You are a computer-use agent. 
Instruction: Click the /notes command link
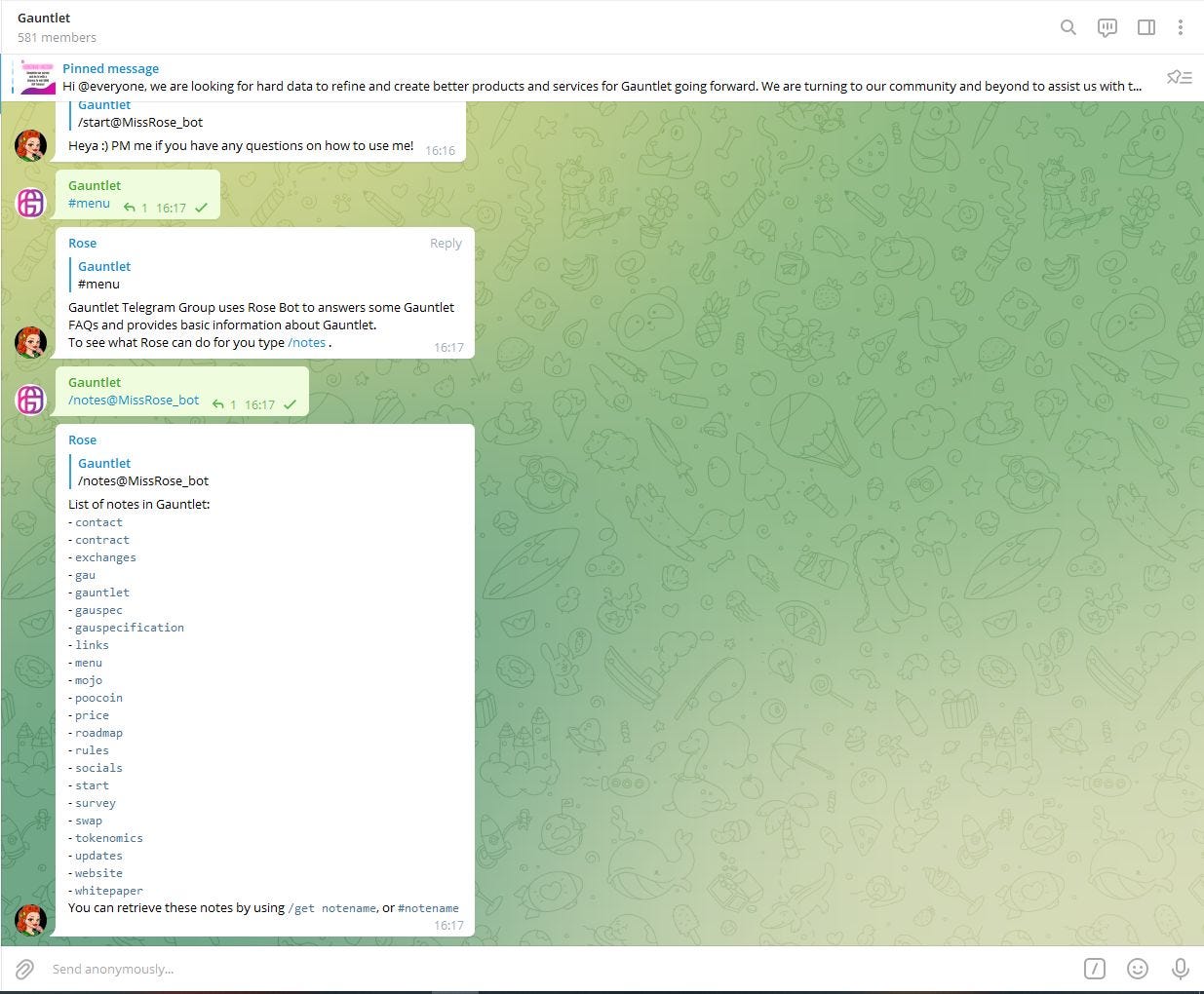(x=306, y=342)
